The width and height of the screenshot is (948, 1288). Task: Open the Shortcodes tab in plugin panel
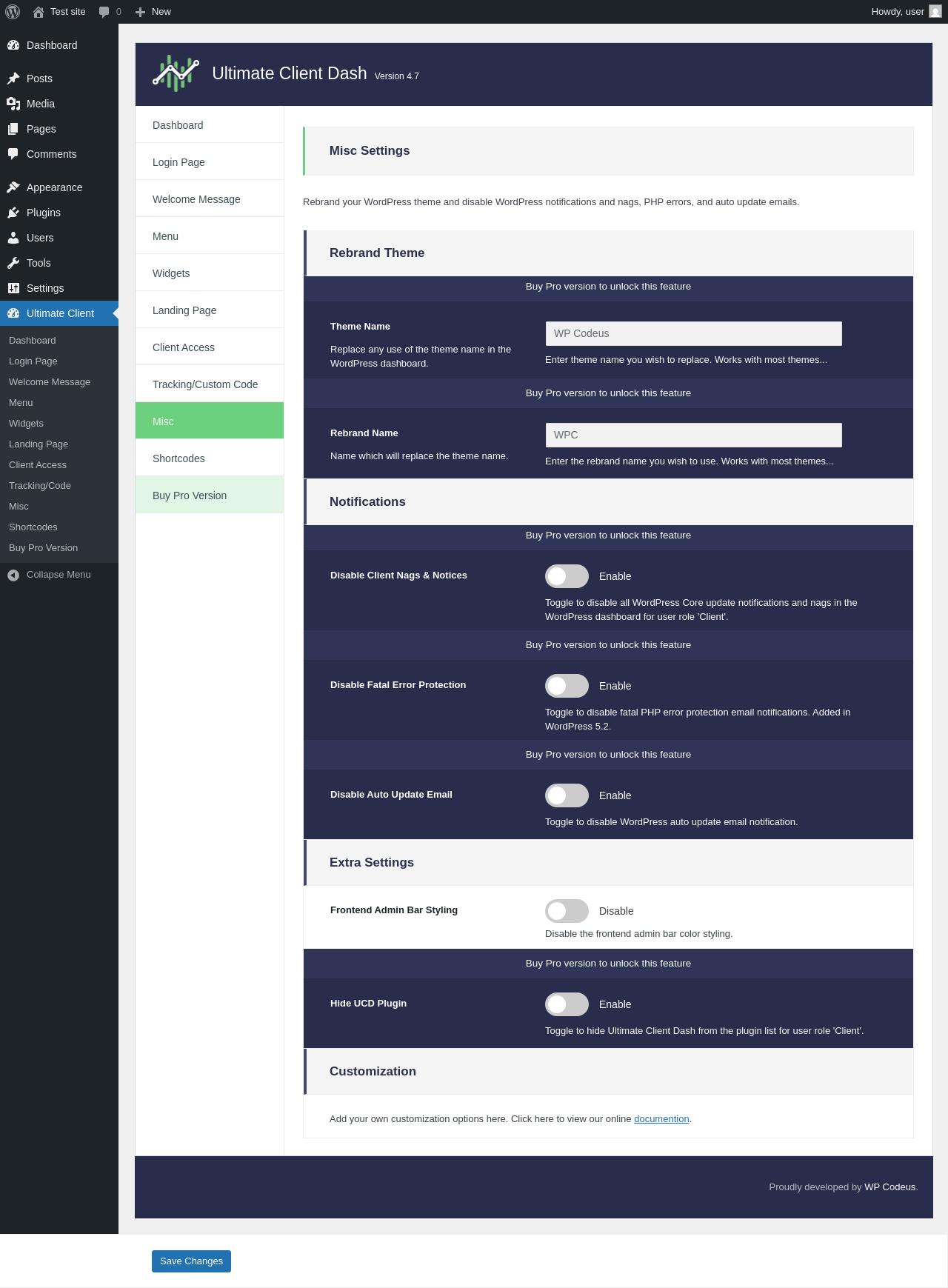(x=210, y=458)
